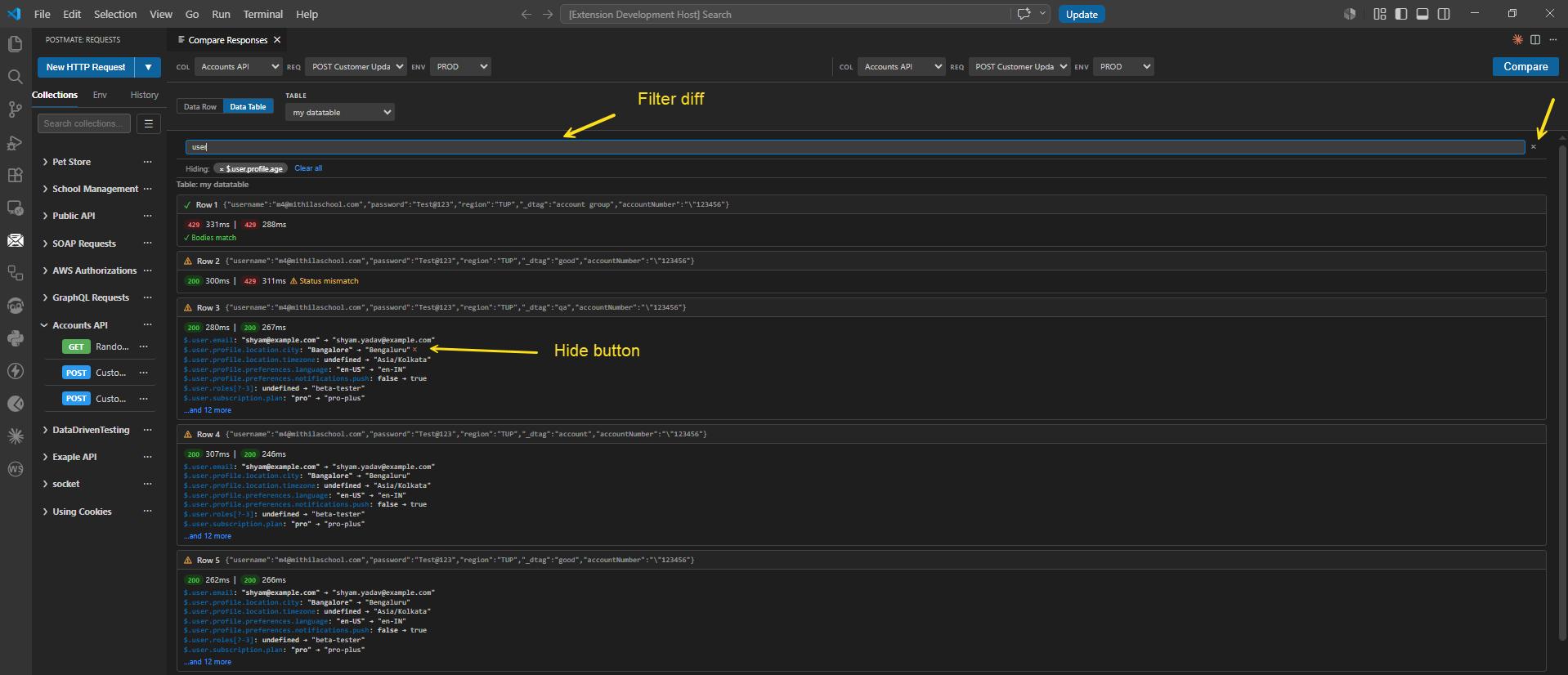Click Customize Layout icon in title bar
The width and height of the screenshot is (1568, 675).
[x=1380, y=14]
